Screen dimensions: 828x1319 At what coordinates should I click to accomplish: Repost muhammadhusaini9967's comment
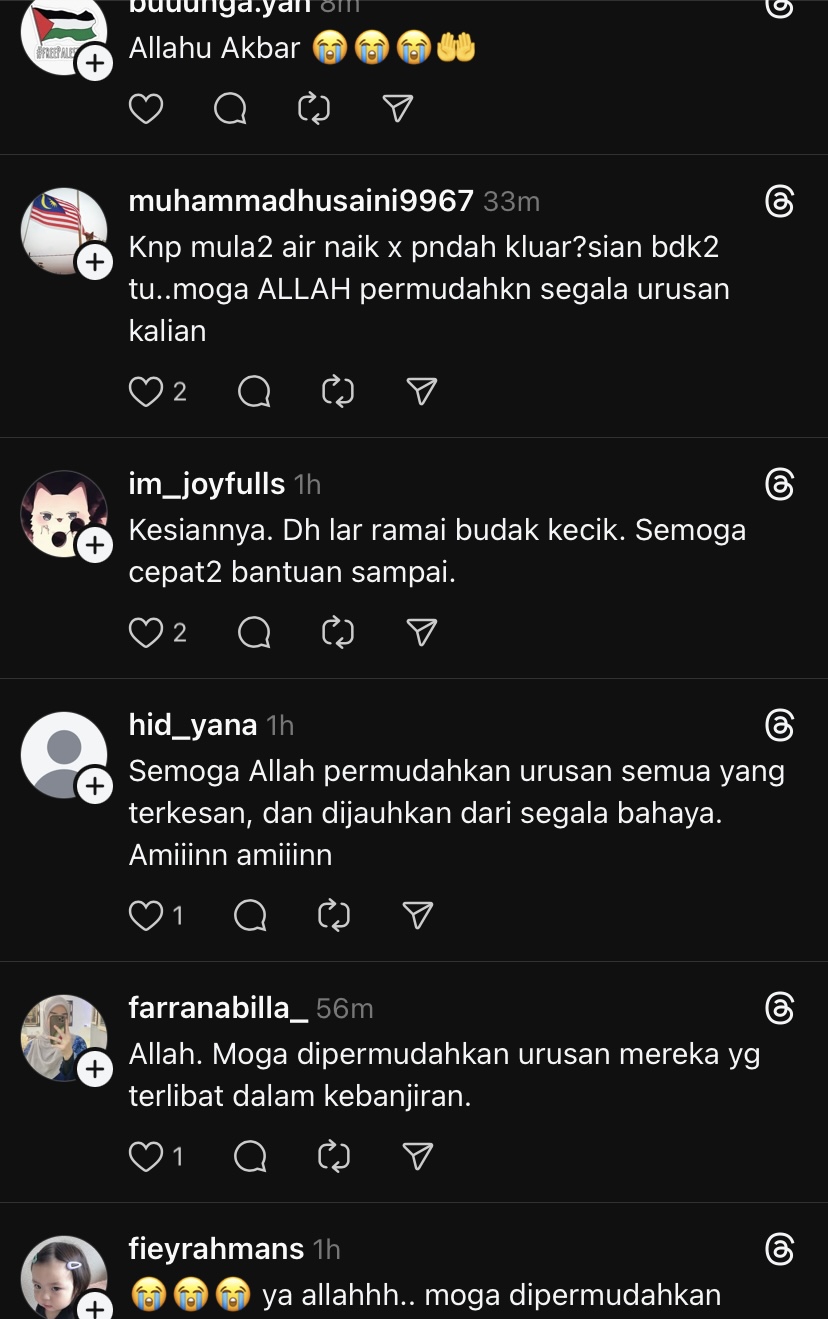[x=338, y=391]
